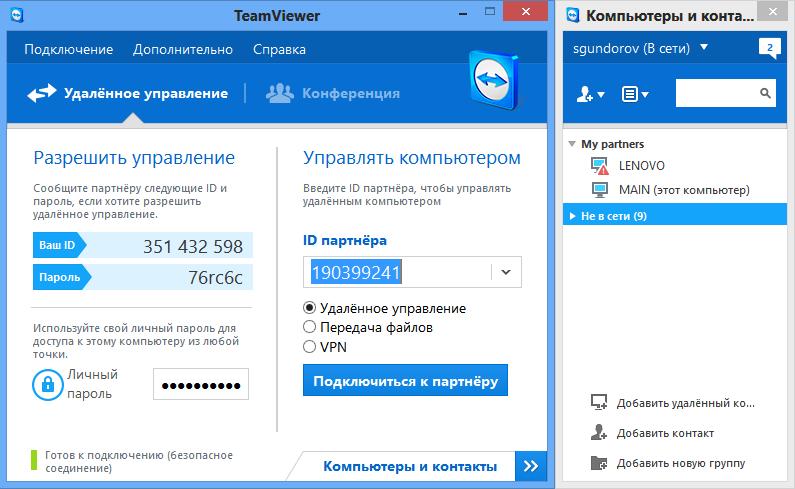Click the add remote computer icon
795x489 pixels.
(x=599, y=402)
